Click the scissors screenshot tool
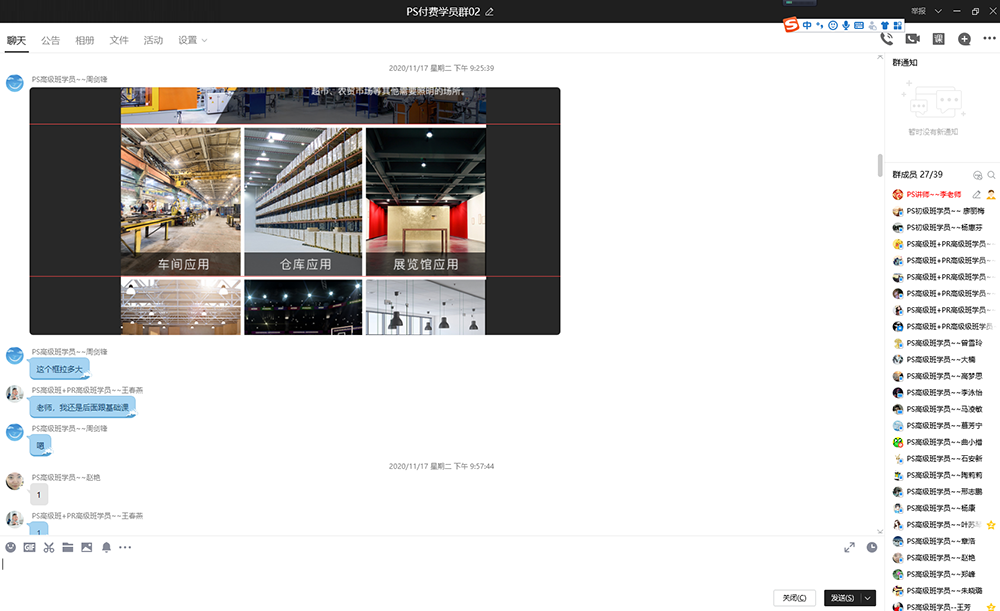The width and height of the screenshot is (1000, 611). pyautogui.click(x=48, y=547)
